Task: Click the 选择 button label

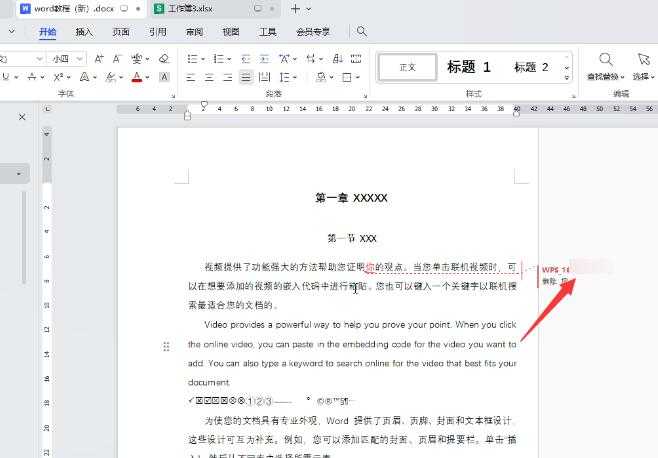Action: point(643,77)
